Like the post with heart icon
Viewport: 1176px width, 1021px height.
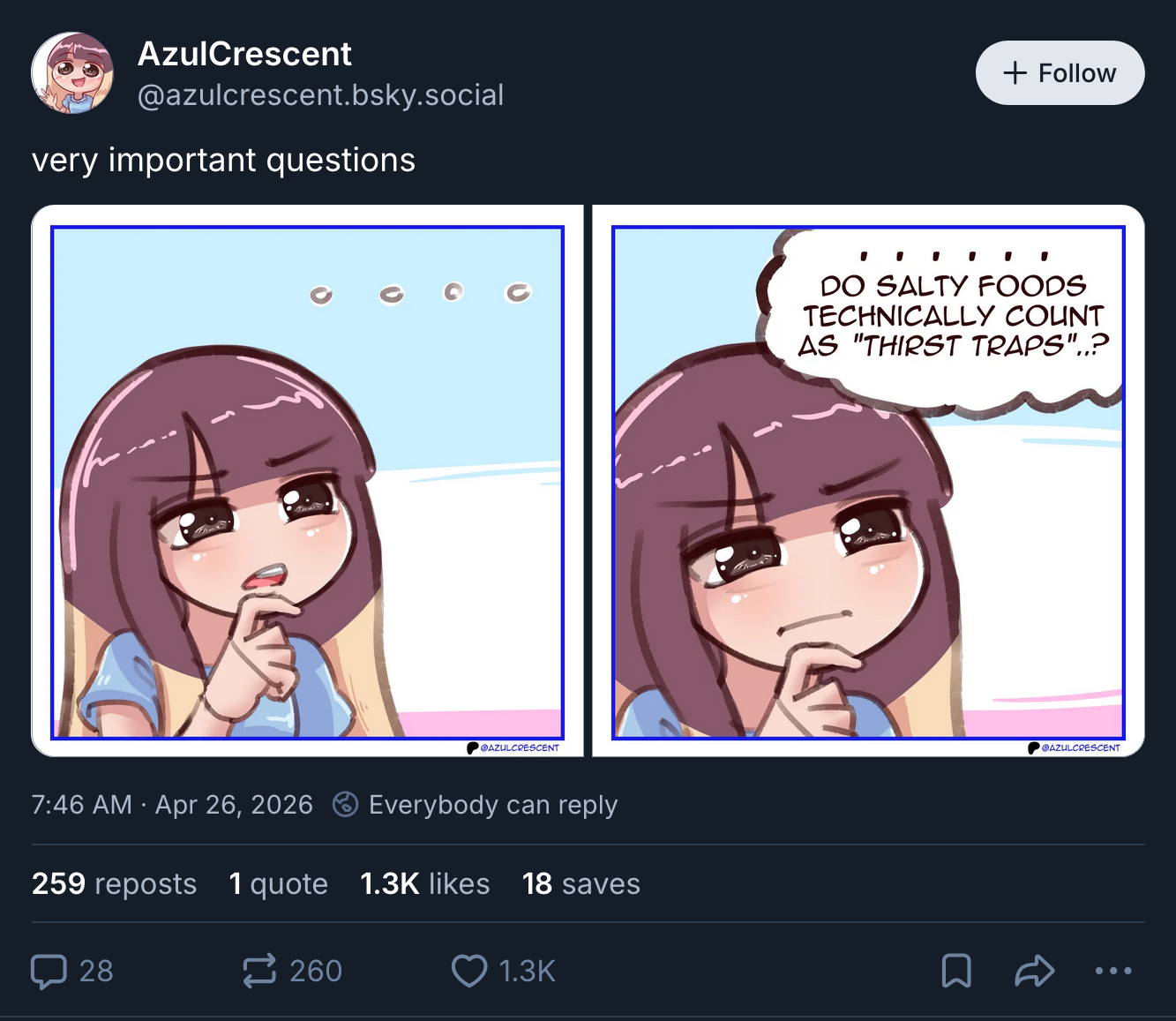pos(469,971)
